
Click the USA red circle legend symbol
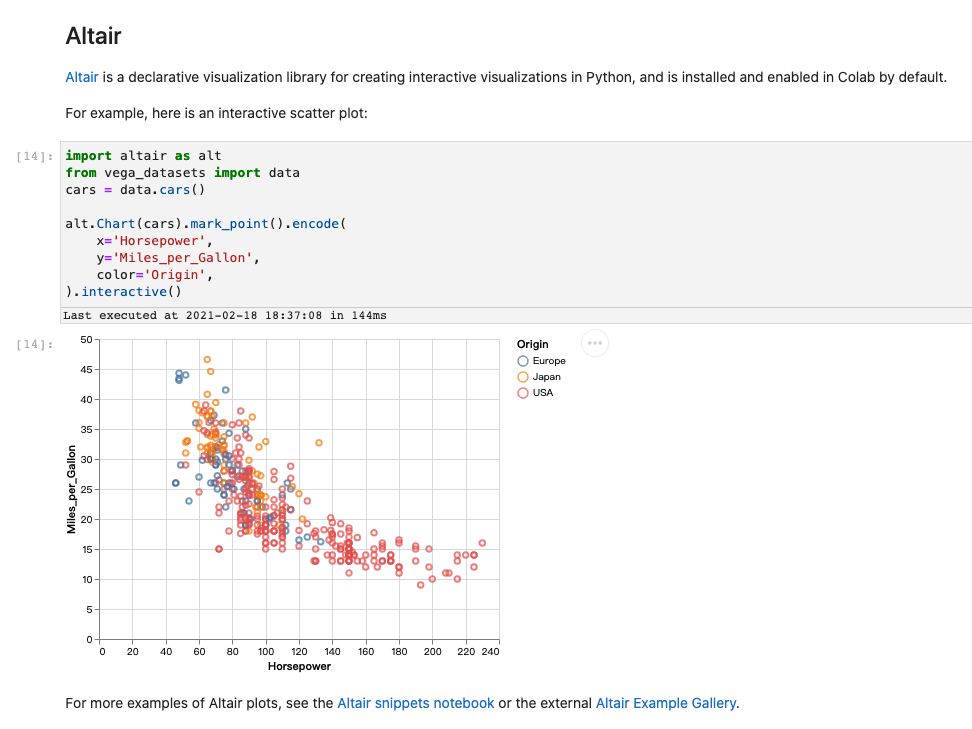click(523, 393)
